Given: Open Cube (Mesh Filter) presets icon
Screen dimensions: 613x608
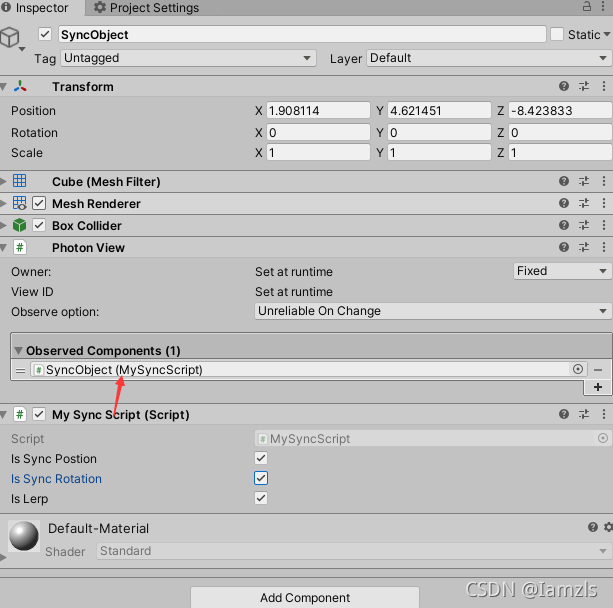Looking at the screenshot, I should pyautogui.click(x=584, y=181).
